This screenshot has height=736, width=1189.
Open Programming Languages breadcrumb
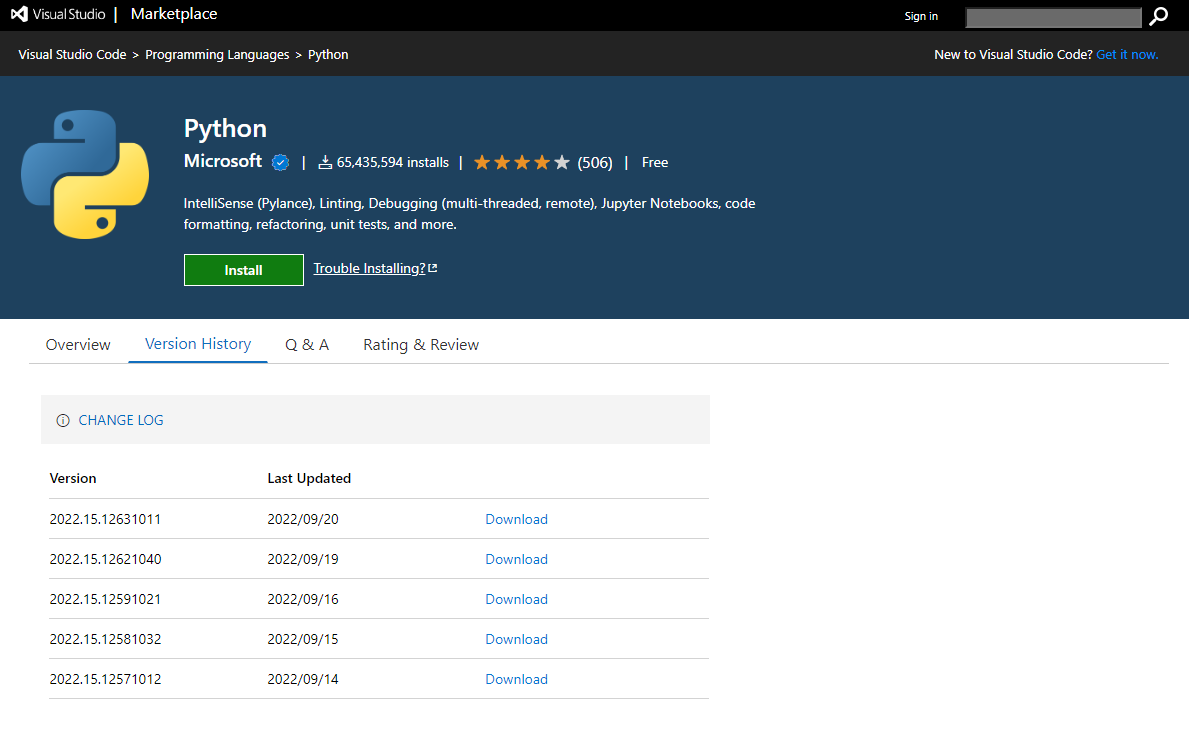pyautogui.click(x=217, y=55)
